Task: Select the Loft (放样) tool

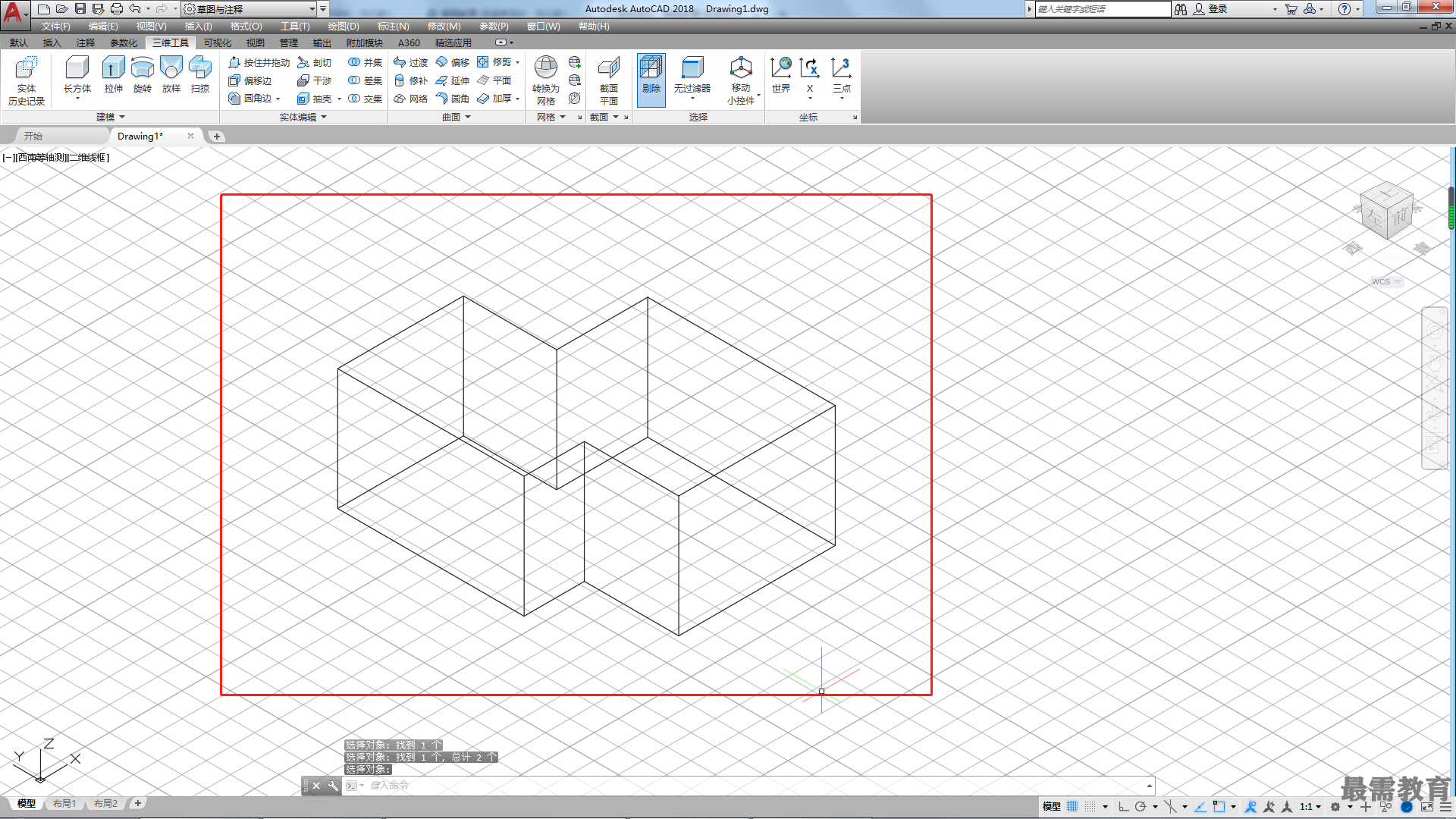Action: (x=171, y=76)
